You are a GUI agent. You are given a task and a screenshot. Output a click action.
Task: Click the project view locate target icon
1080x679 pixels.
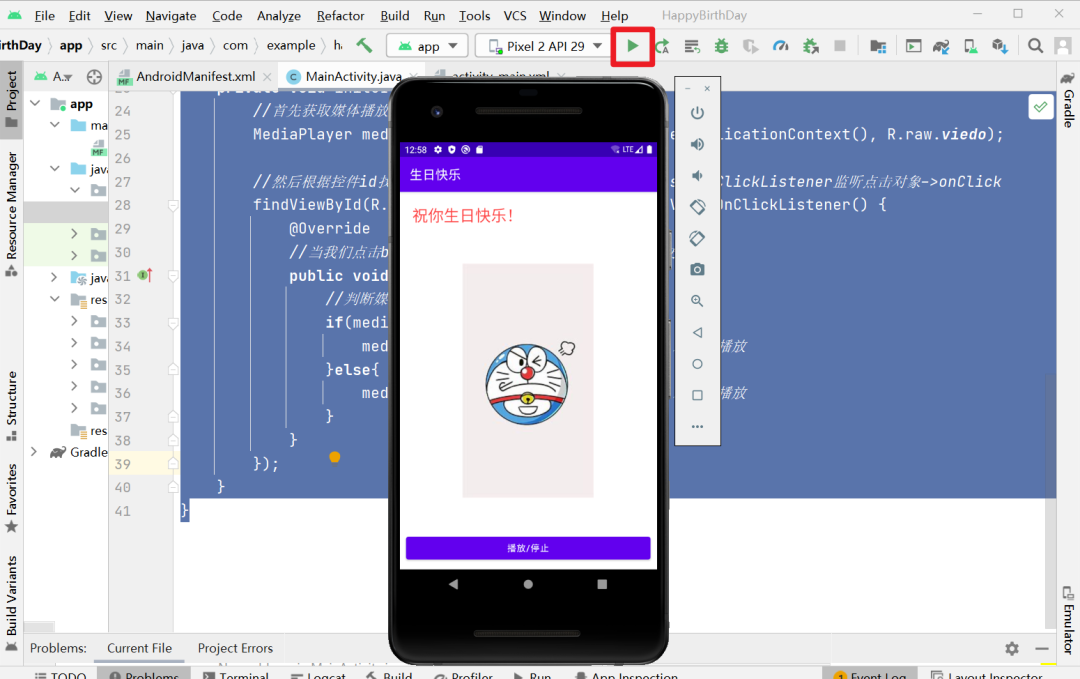[94, 76]
